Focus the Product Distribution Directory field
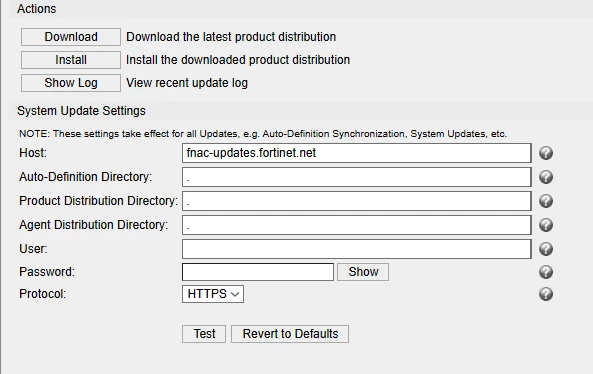Screen dimensions: 593x374 tap(357, 201)
